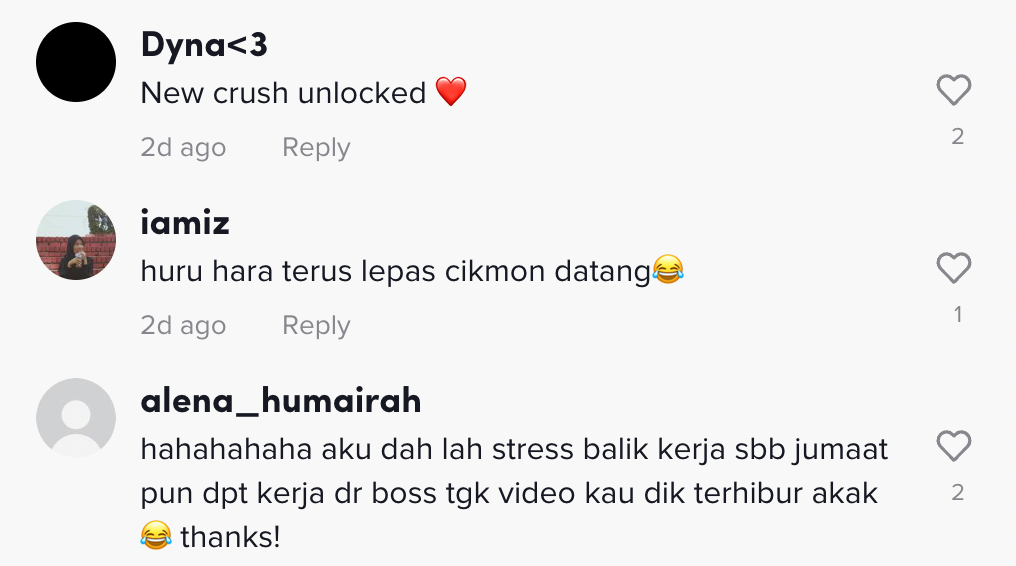Click the 2d ago timestamp under Dyna<3's comment
This screenshot has width=1016, height=566.
pyautogui.click(x=183, y=148)
